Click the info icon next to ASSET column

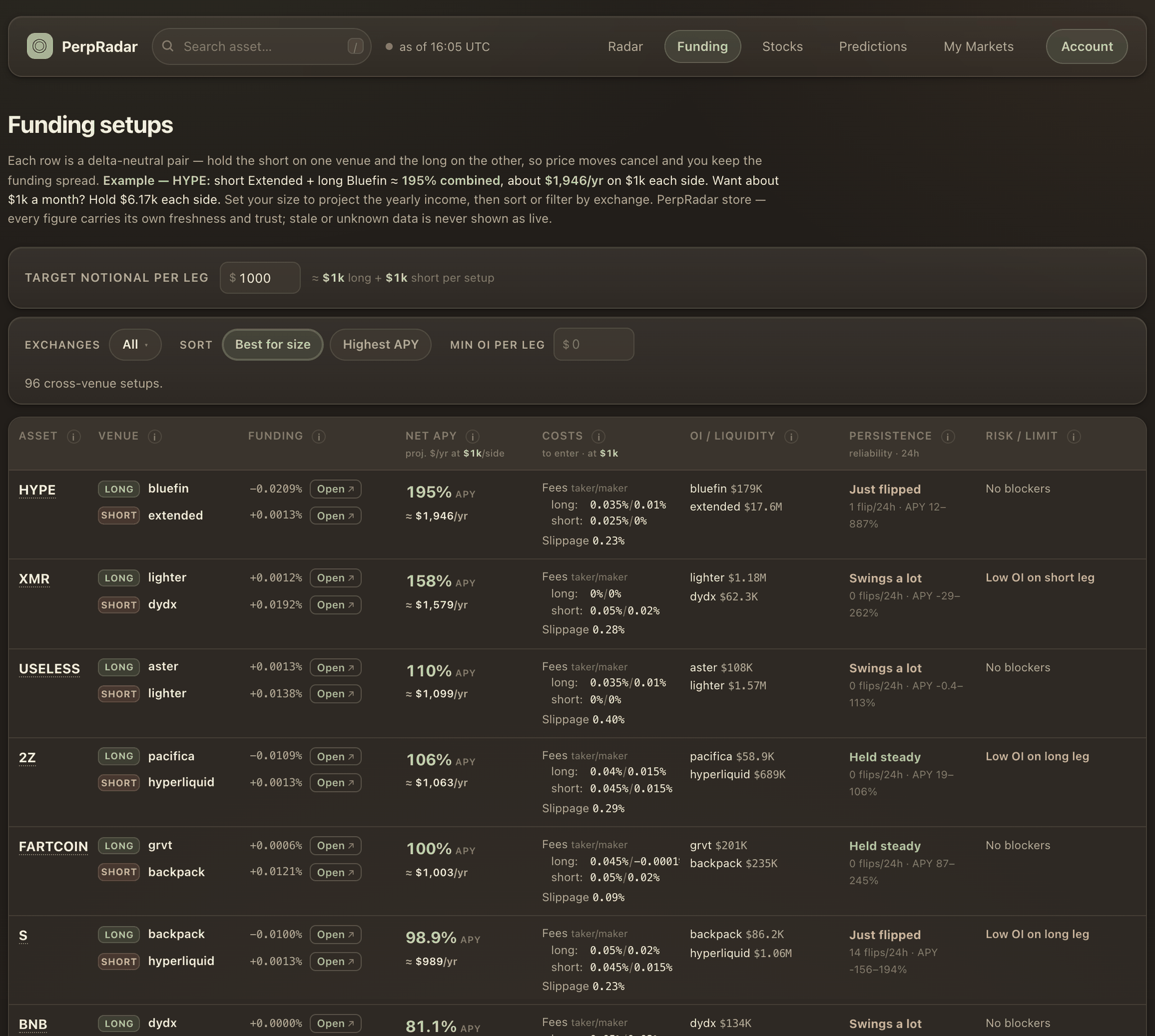coord(73,437)
